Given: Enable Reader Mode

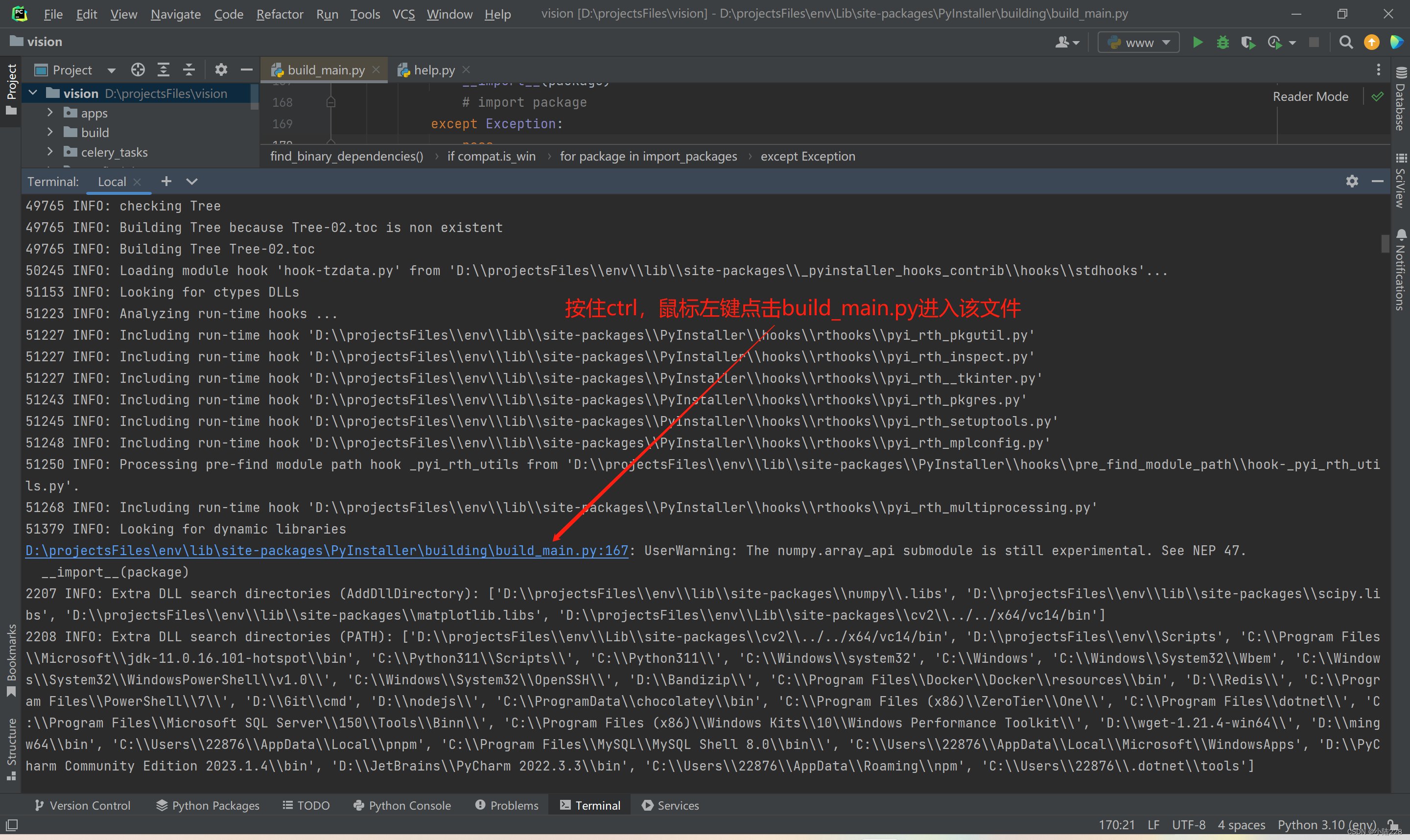Looking at the screenshot, I should (x=1310, y=97).
